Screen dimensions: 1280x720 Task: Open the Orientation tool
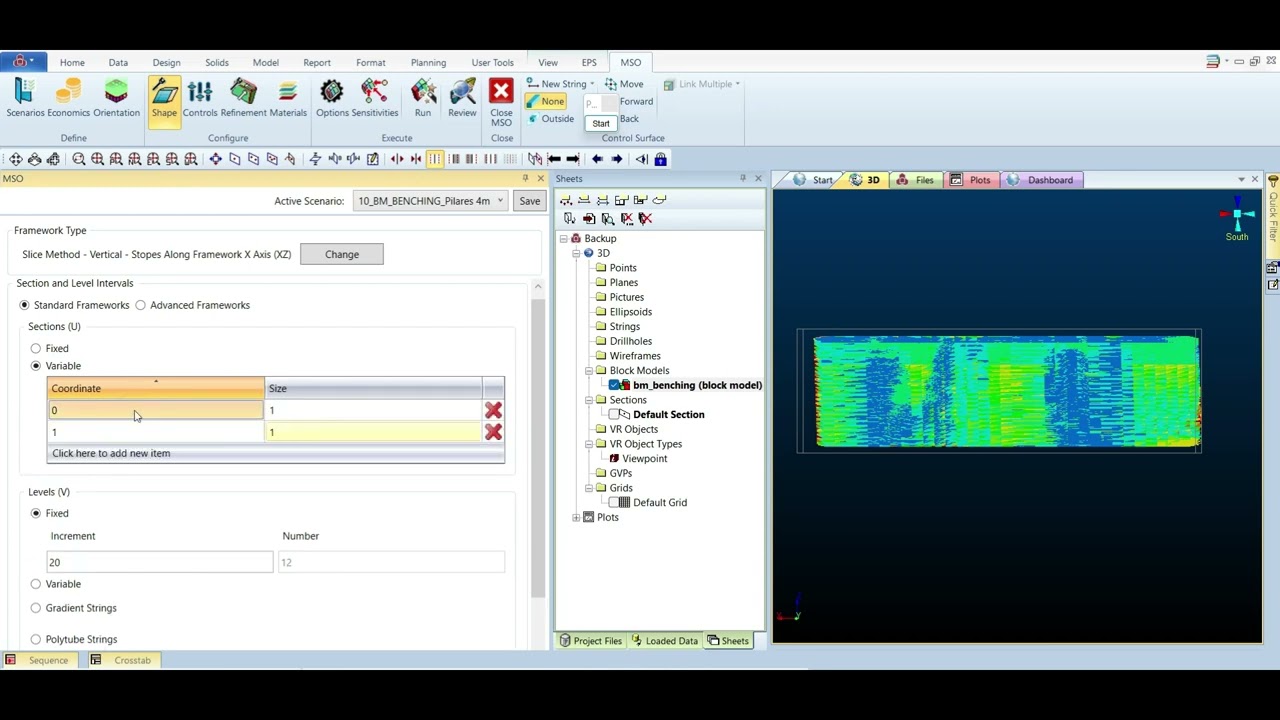(x=116, y=99)
